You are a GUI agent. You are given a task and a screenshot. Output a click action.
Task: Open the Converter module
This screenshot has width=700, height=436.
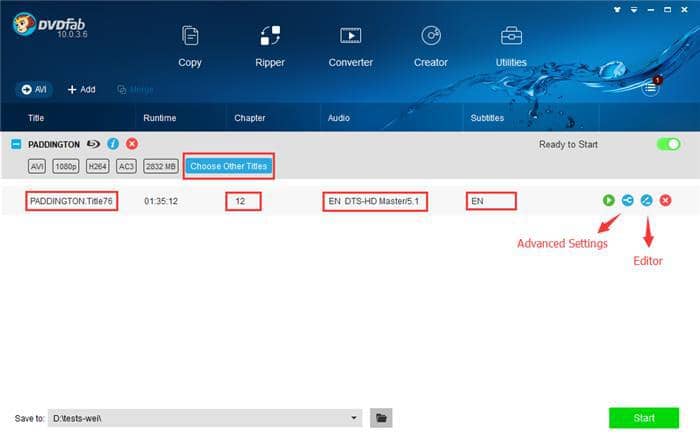click(x=350, y=47)
